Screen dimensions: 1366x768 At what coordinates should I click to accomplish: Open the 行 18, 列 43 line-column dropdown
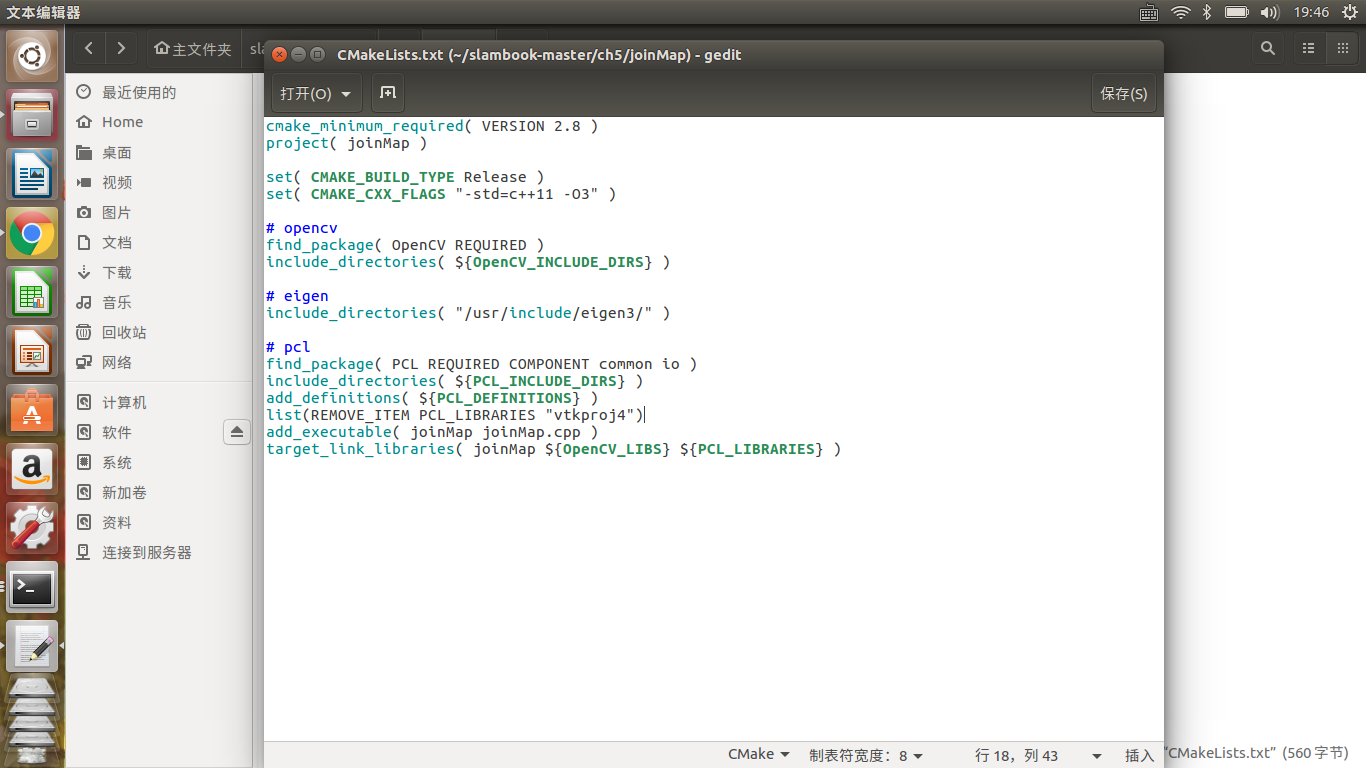(x=1039, y=756)
